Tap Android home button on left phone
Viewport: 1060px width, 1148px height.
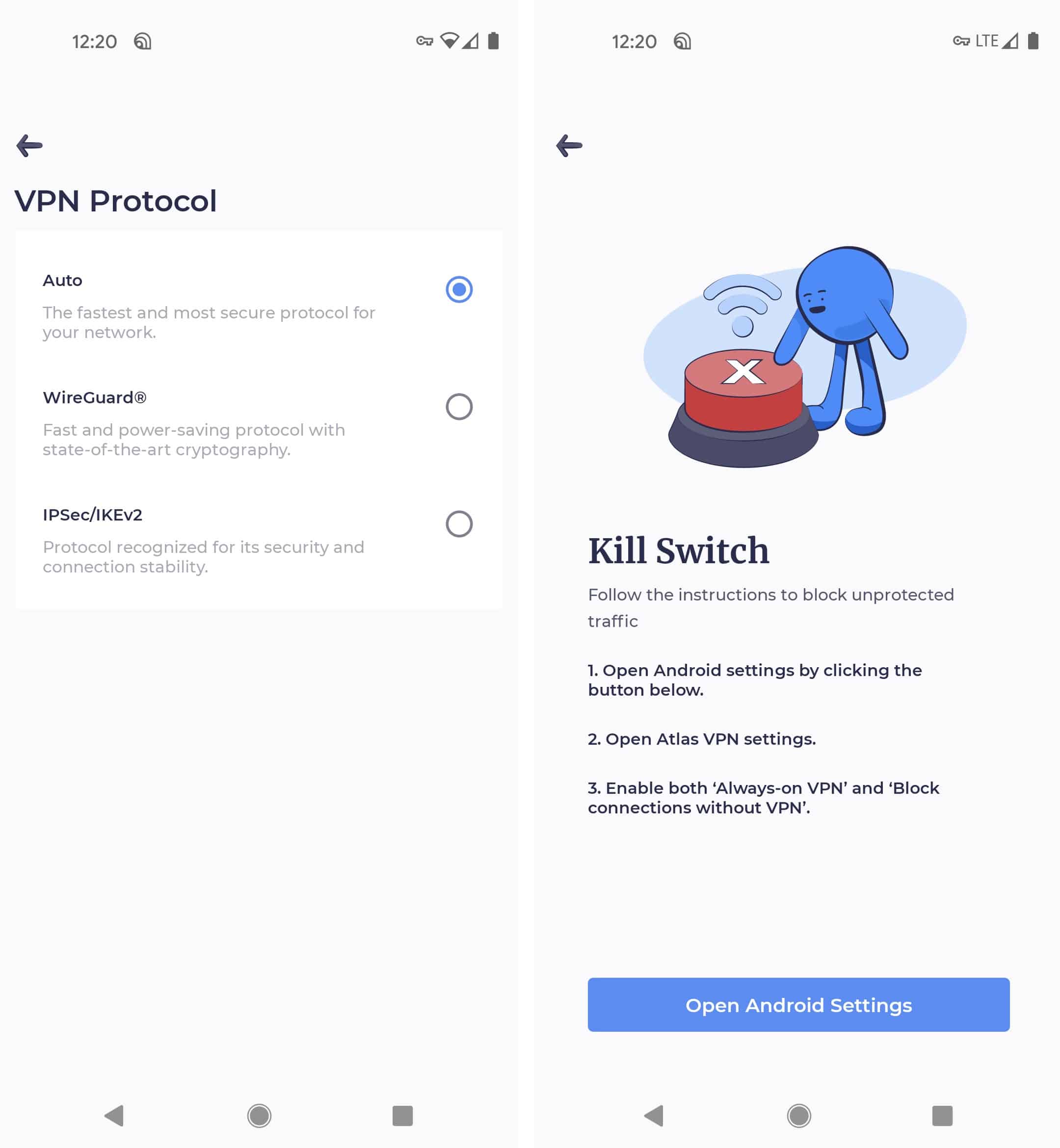click(259, 1115)
